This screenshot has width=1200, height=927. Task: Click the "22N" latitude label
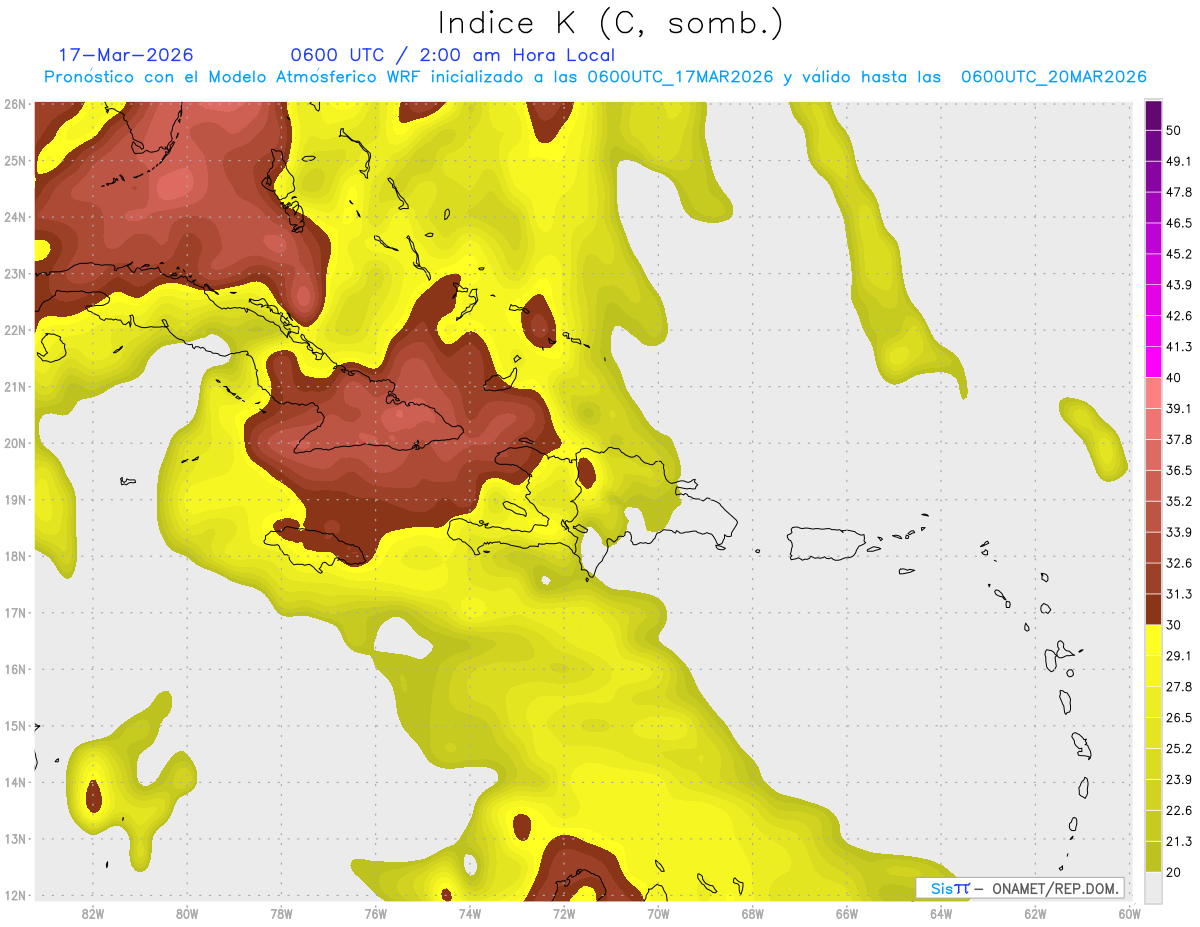(x=14, y=330)
